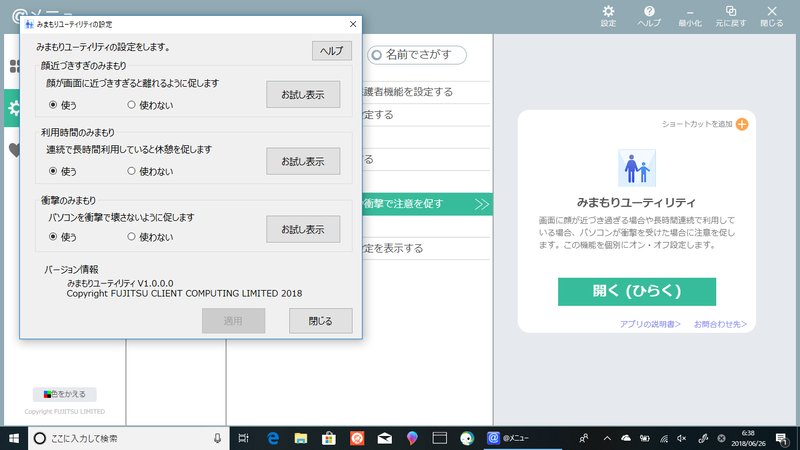Screen dimensions: 800x450
Task: Open network tray icon
Action: pyautogui.click(x=663, y=438)
